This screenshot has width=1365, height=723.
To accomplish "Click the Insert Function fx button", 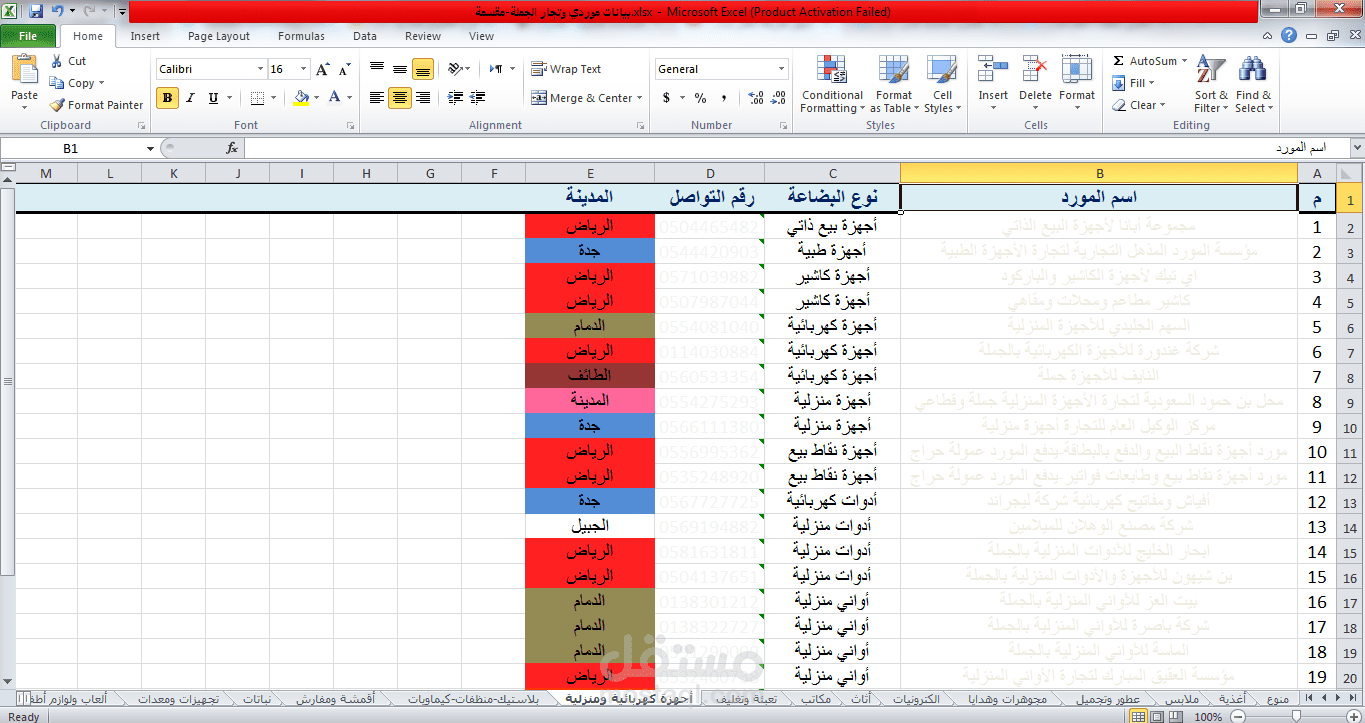I will click(x=232, y=148).
